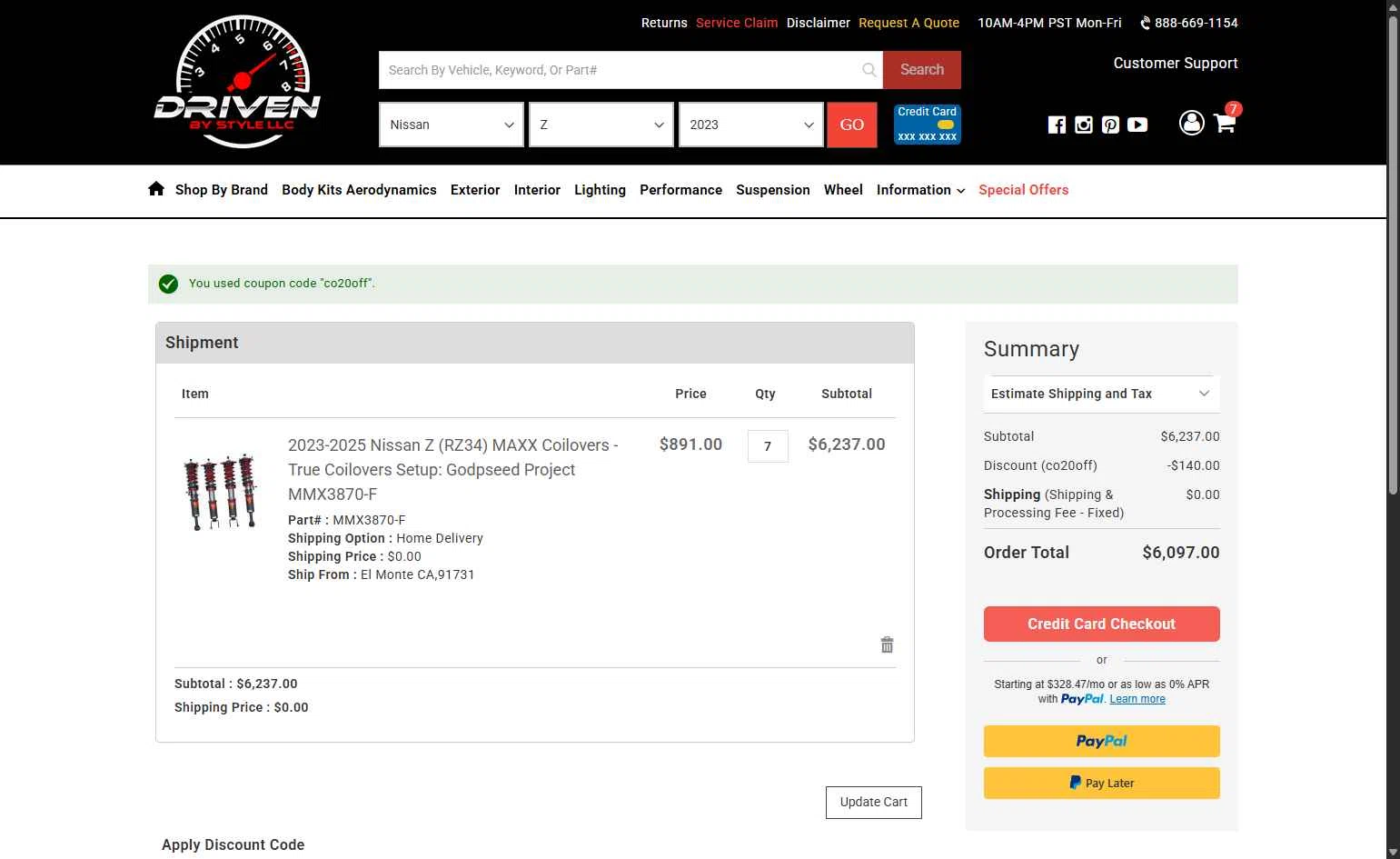This screenshot has height=859, width=1400.
Task: Open the Credit Card badge
Action: click(x=927, y=125)
